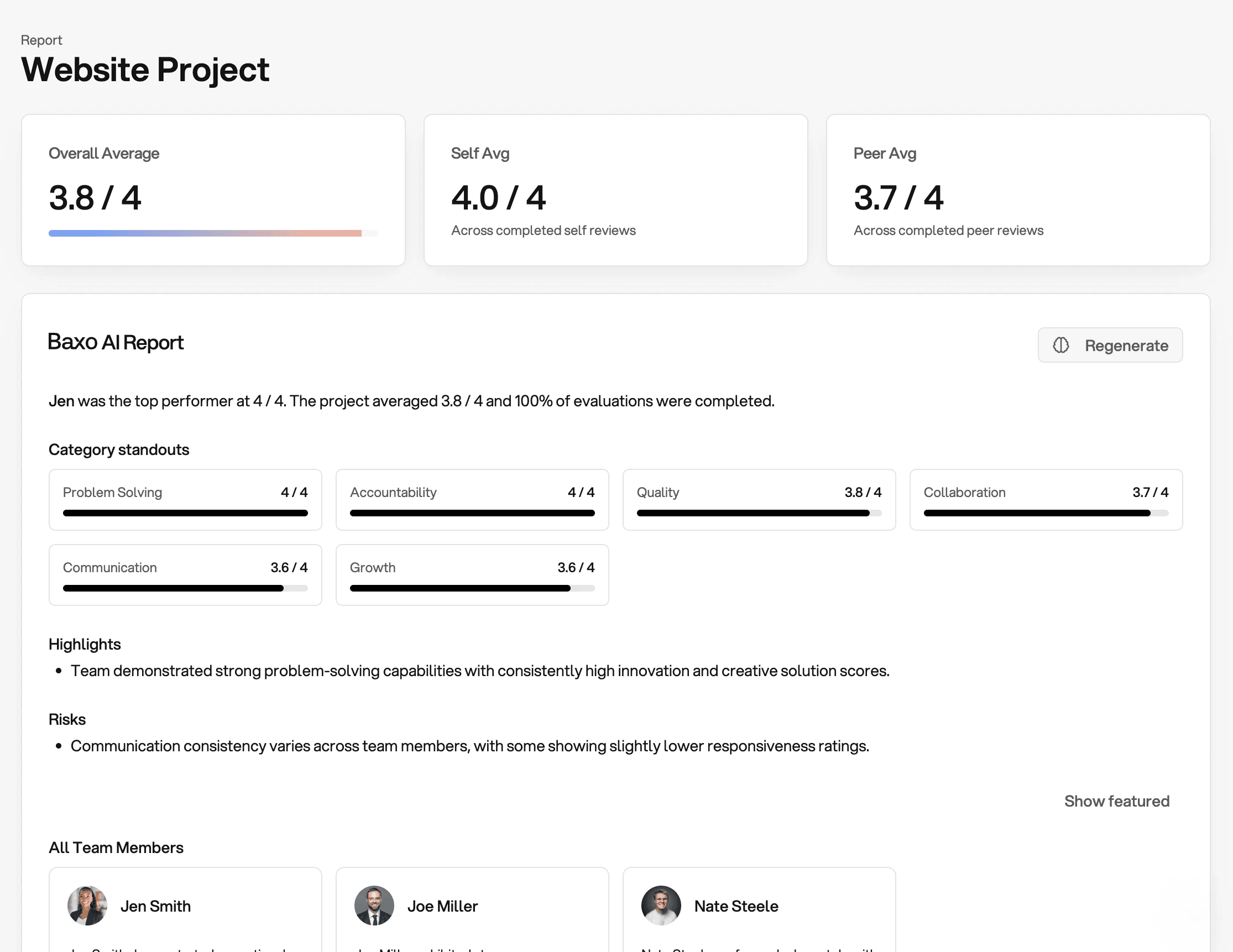Open the Quality category details

(x=759, y=500)
